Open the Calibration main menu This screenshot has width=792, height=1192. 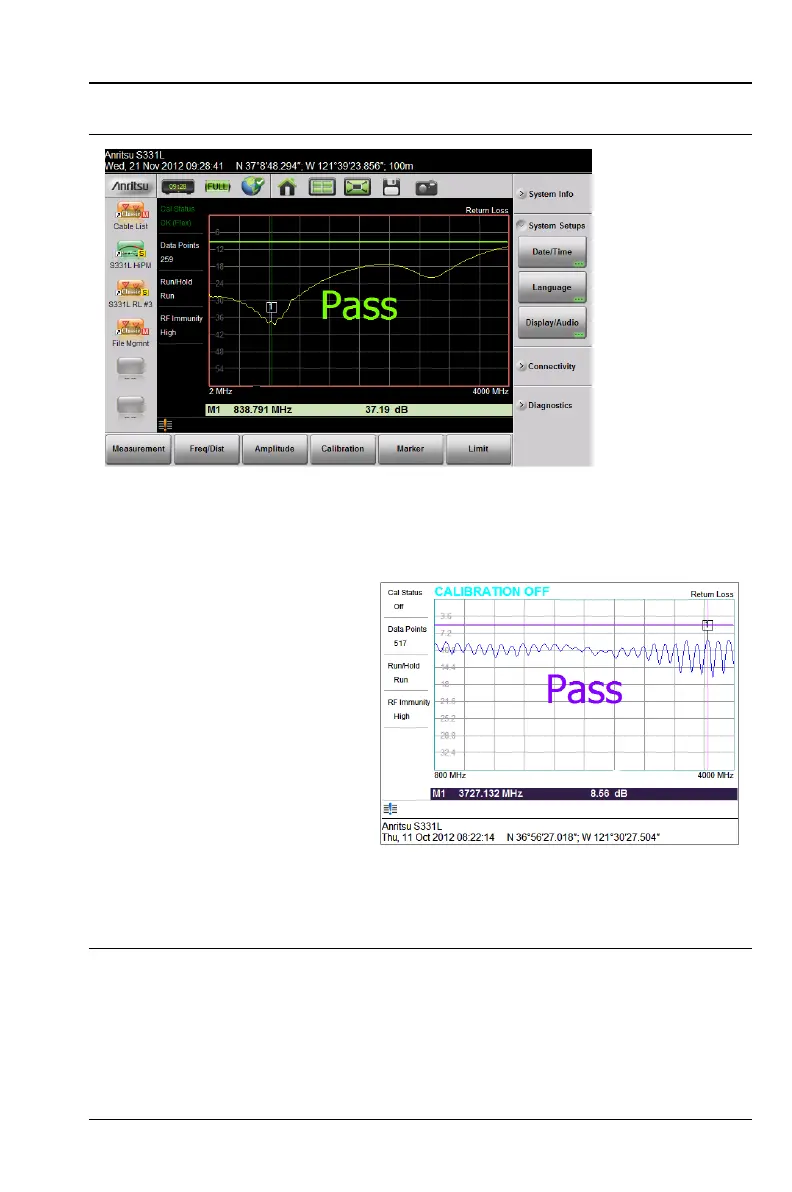pos(343,449)
